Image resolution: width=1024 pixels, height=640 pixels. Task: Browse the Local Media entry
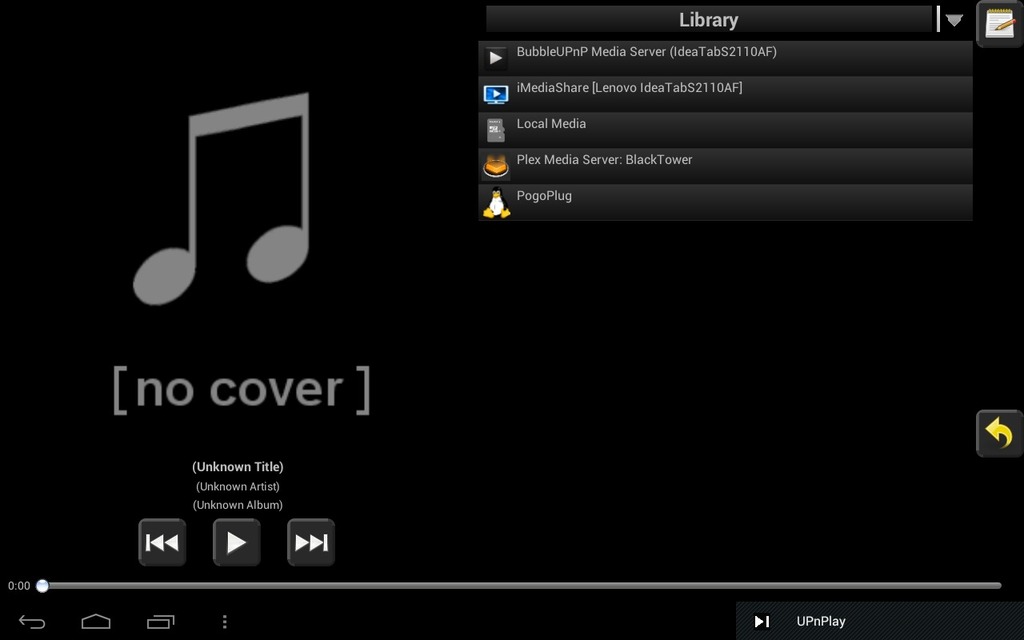point(725,130)
